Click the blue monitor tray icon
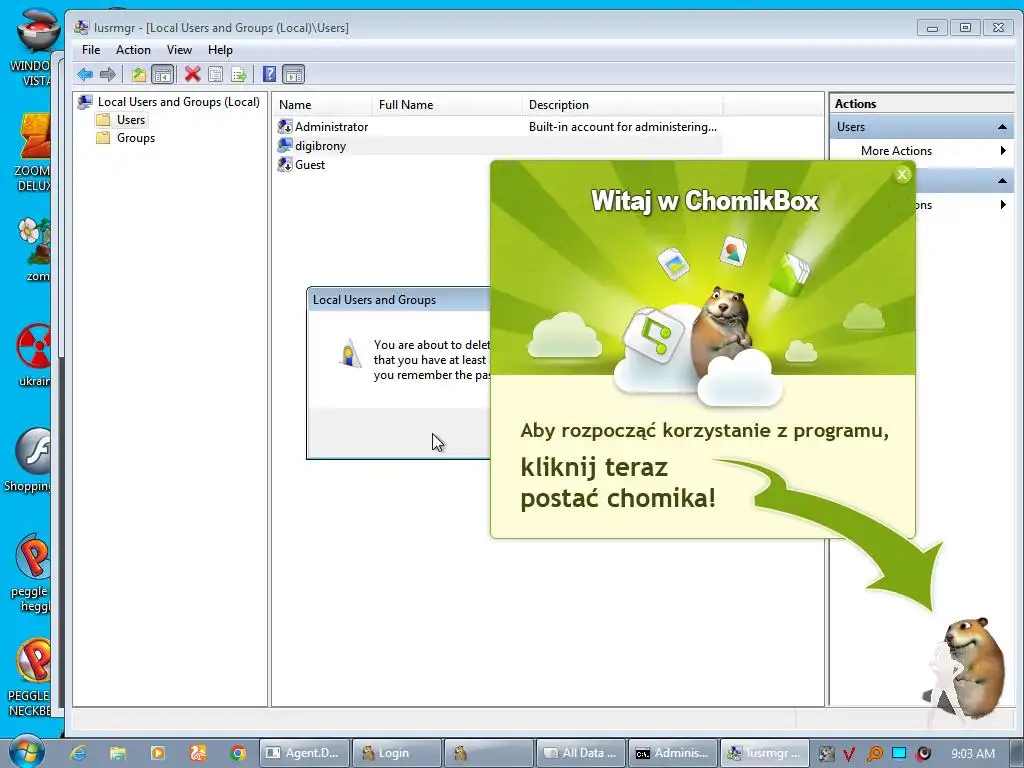 coord(899,753)
